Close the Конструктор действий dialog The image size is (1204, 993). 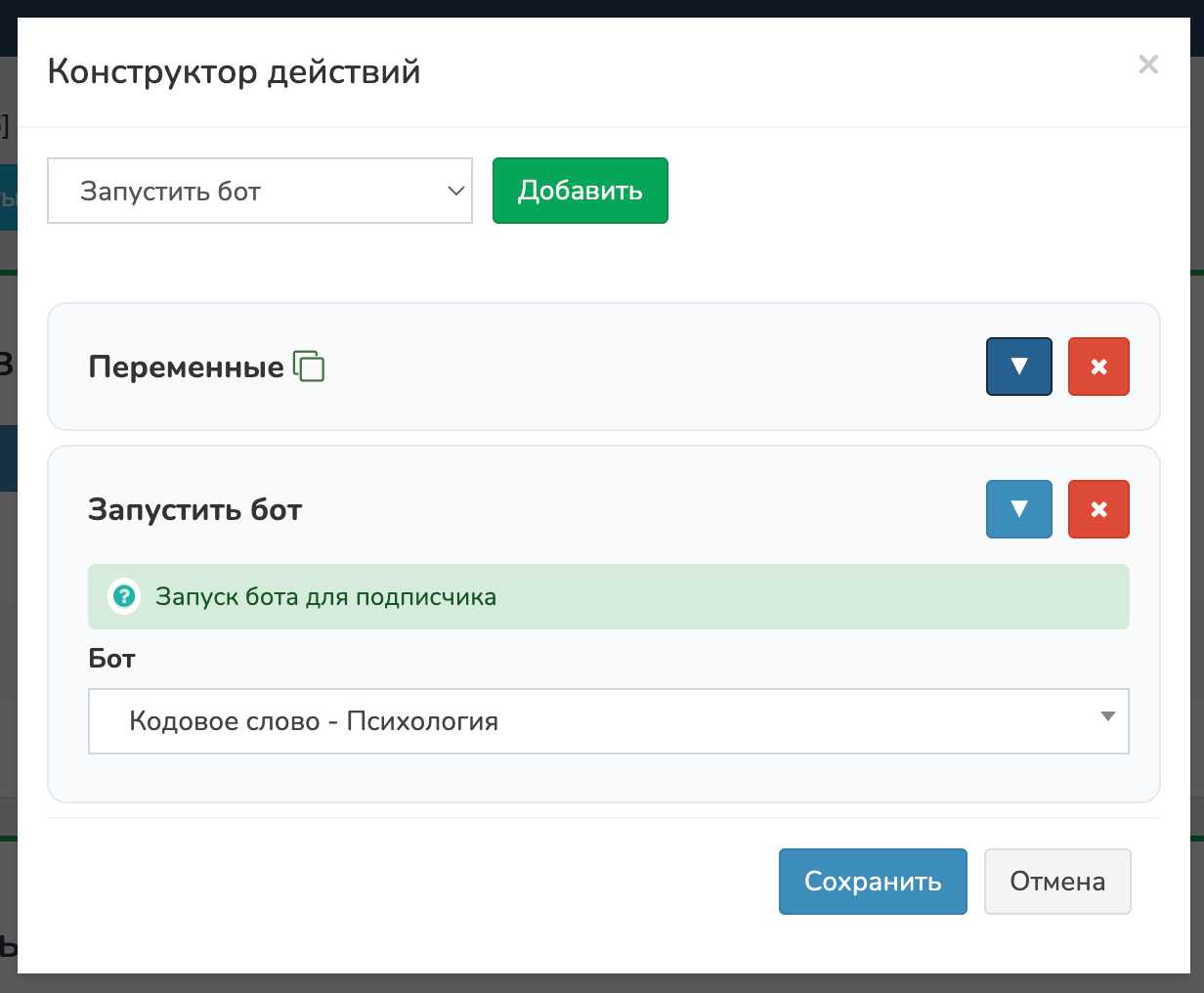(x=1148, y=65)
